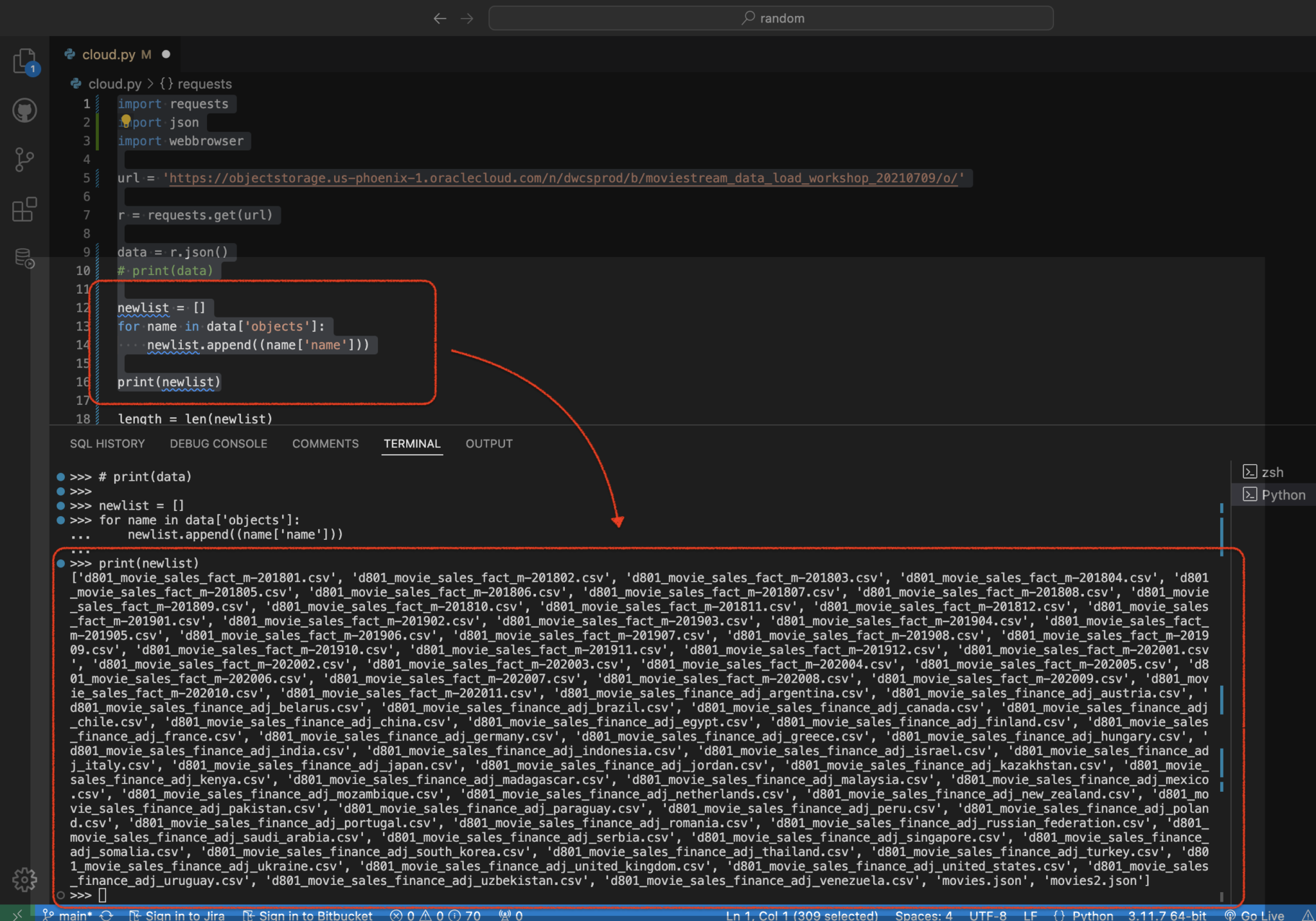Switch to the OUTPUT tab
This screenshot has height=921, width=1316.
[x=488, y=443]
